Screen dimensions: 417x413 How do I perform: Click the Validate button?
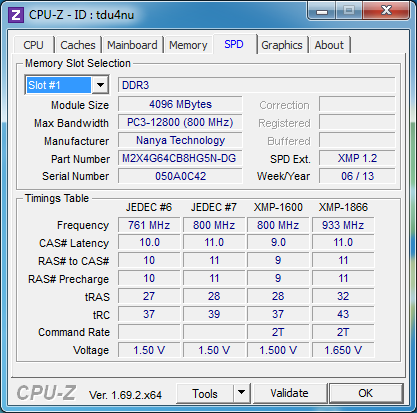click(289, 393)
